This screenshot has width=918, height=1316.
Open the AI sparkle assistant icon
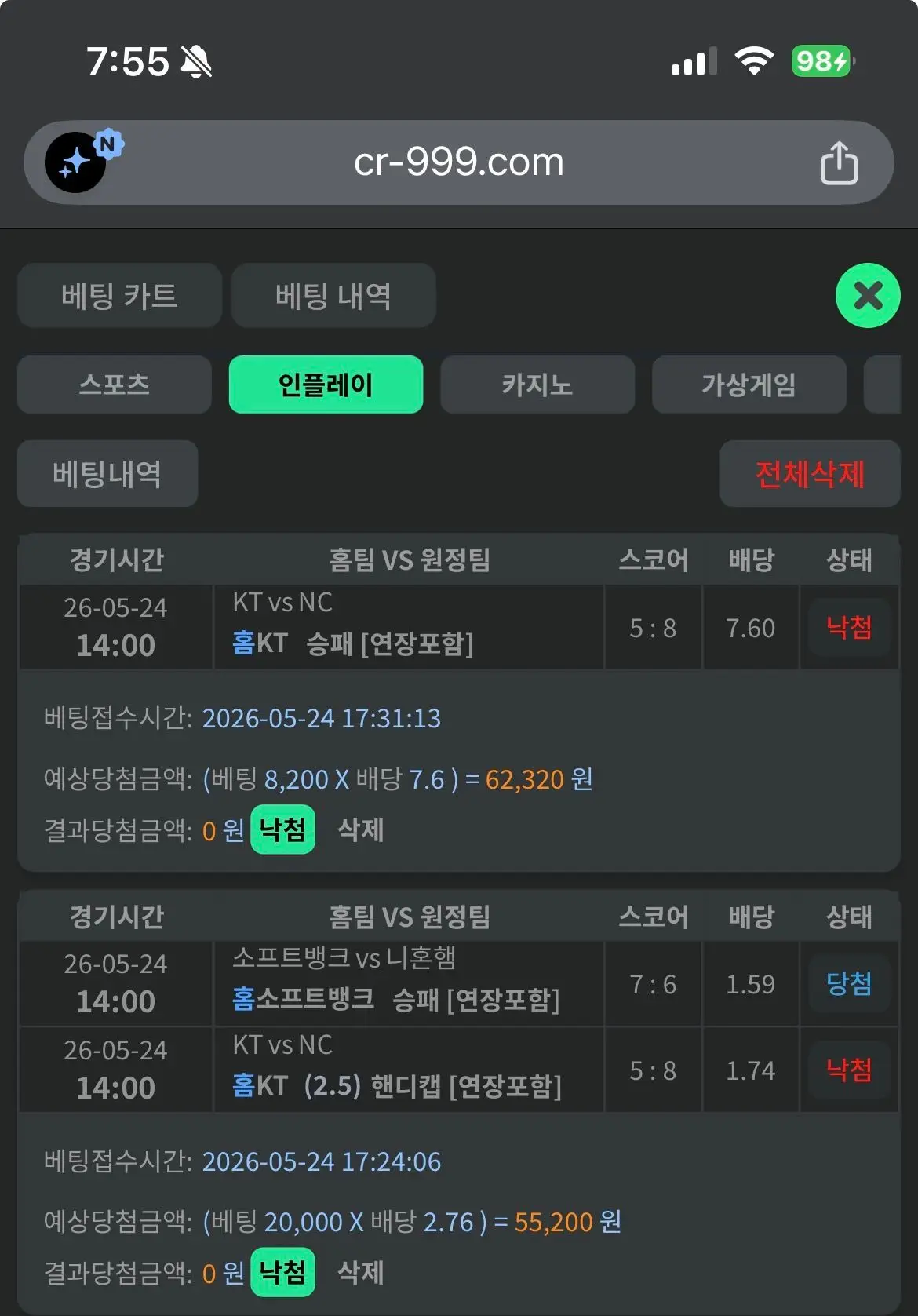76,162
